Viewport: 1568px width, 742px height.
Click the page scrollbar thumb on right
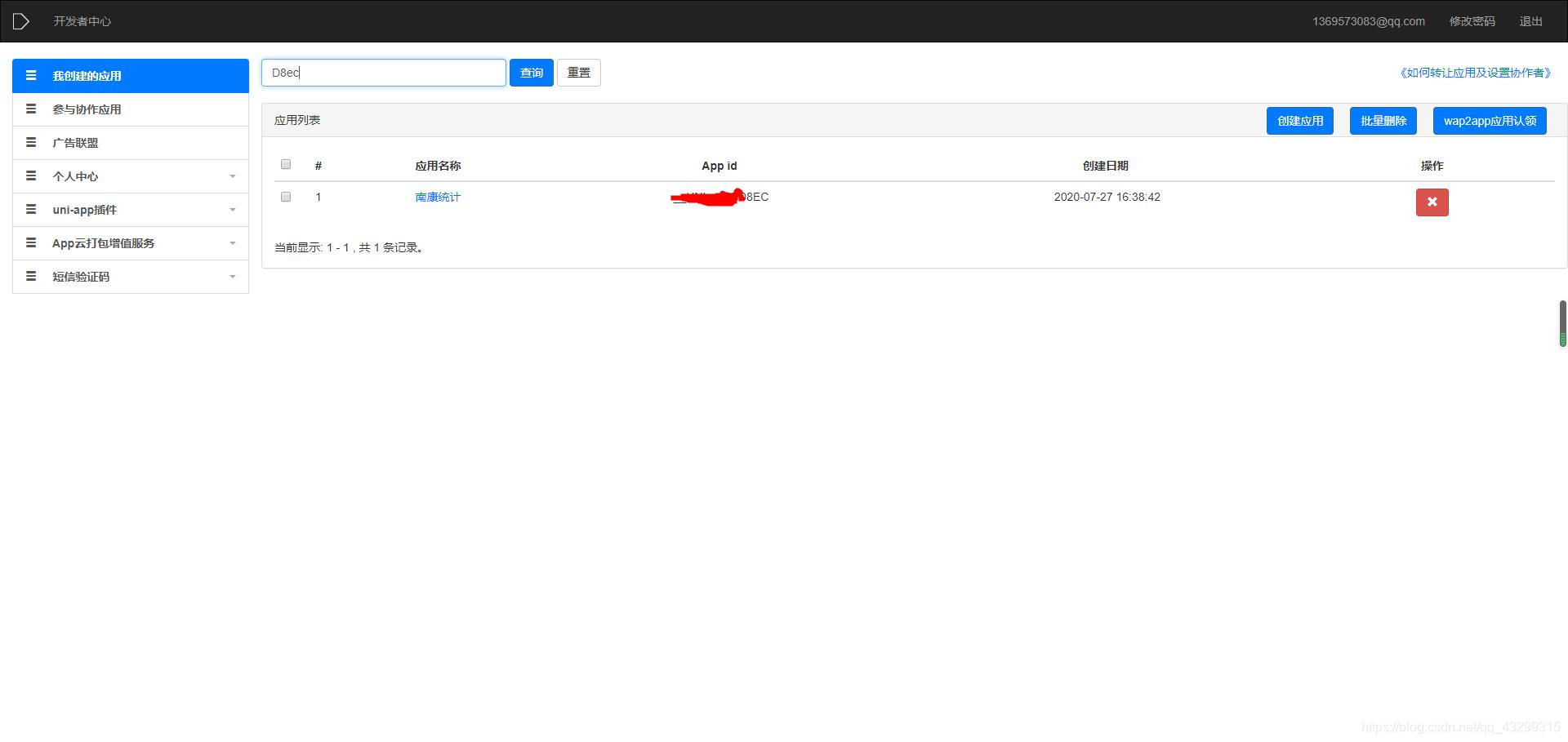1563,324
